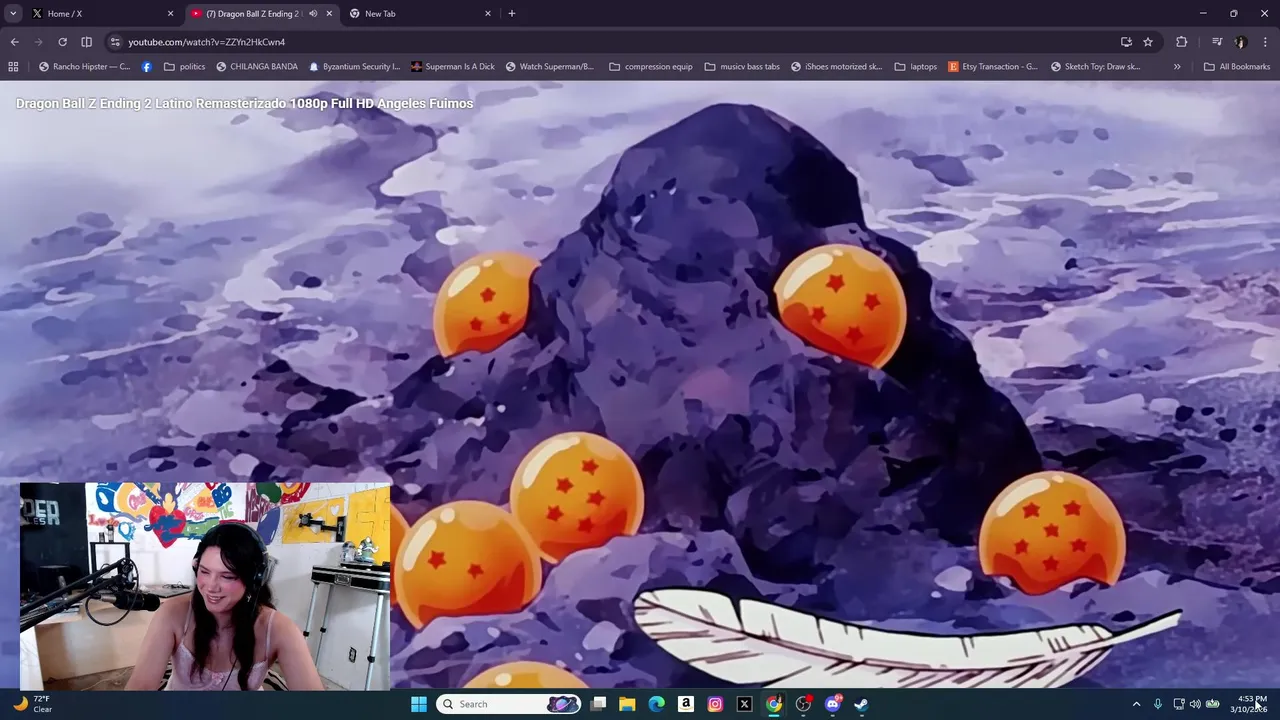
Task: Open the Chrome profile avatar
Action: pos(1241,42)
